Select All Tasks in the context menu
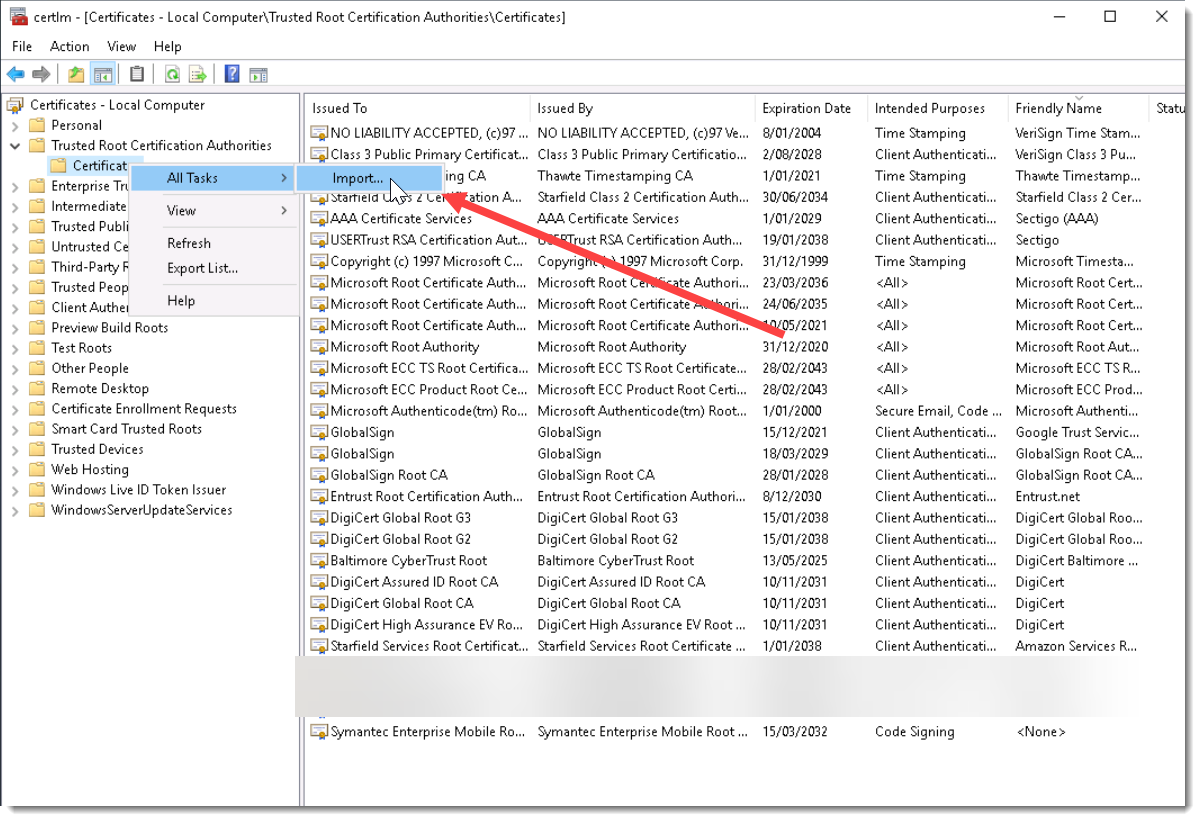 (x=213, y=178)
